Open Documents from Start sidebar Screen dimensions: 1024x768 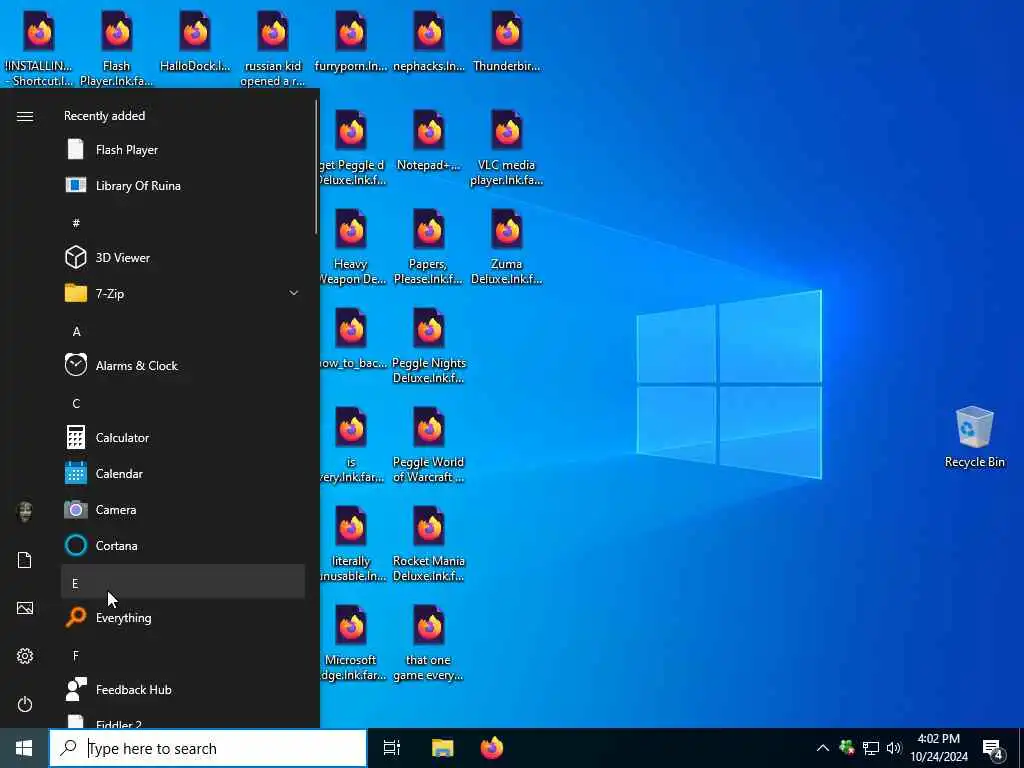click(x=25, y=560)
